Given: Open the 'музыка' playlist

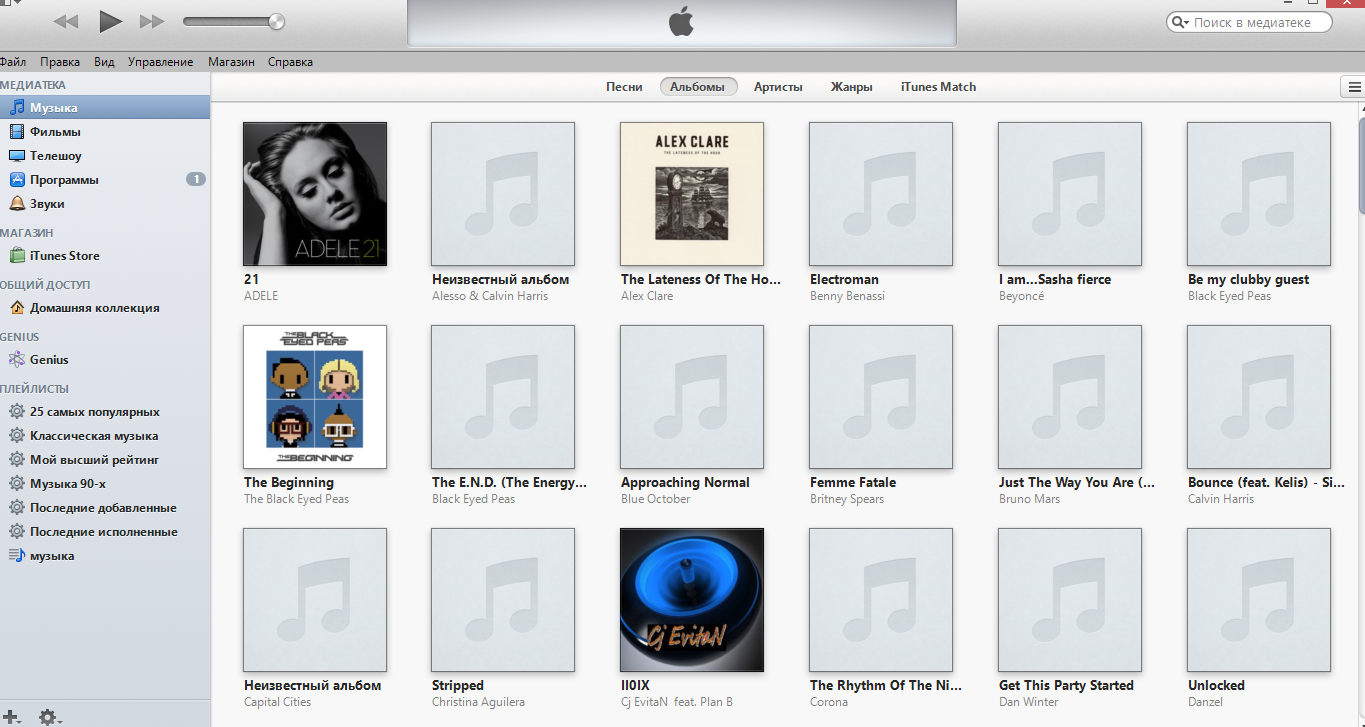Looking at the screenshot, I should (105, 555).
